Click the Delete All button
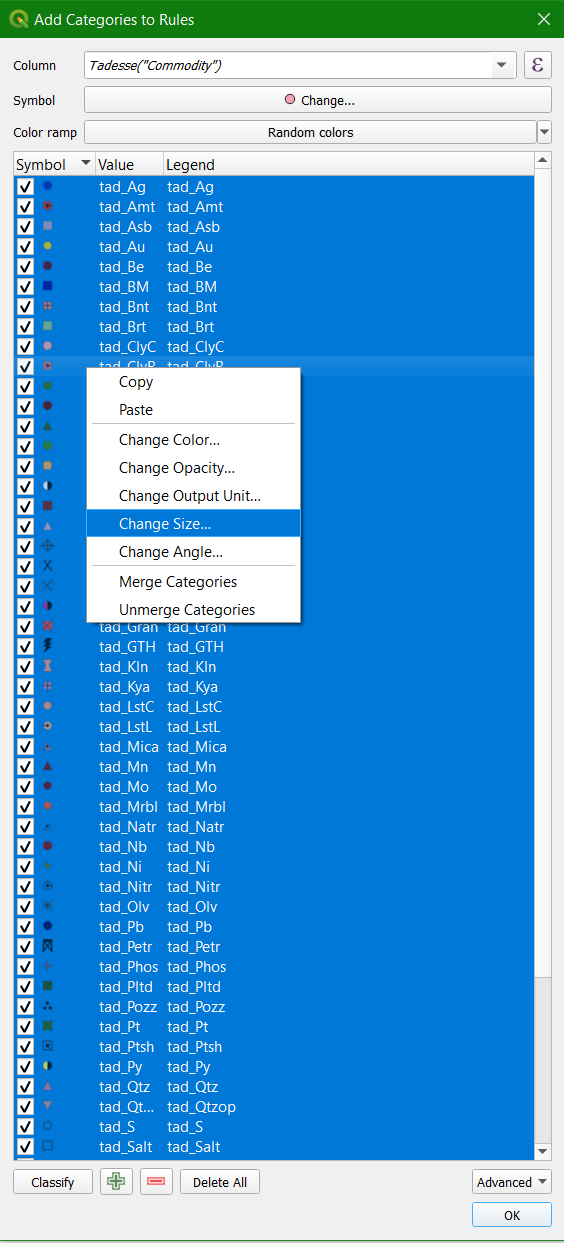This screenshot has width=564, height=1243. [220, 1182]
